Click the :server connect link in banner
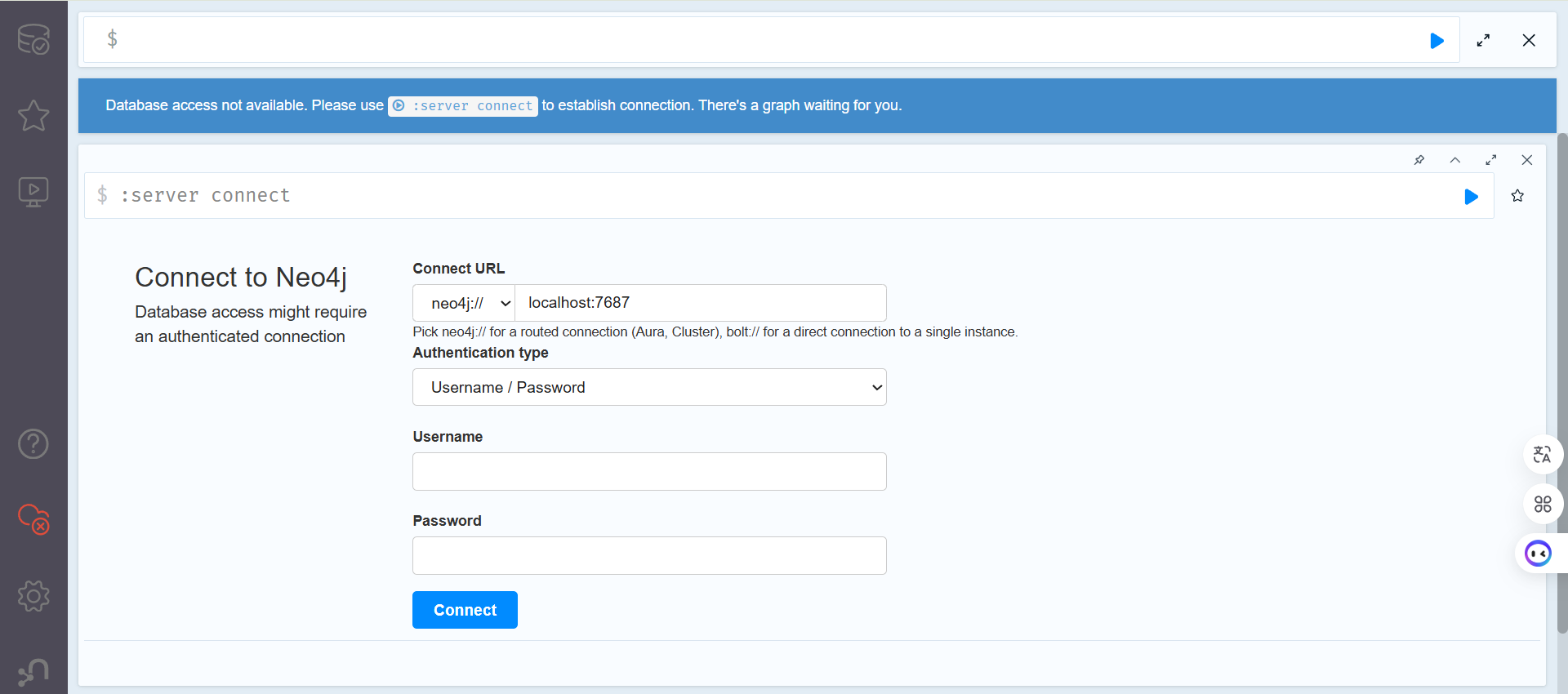The image size is (1568, 694). click(x=463, y=106)
